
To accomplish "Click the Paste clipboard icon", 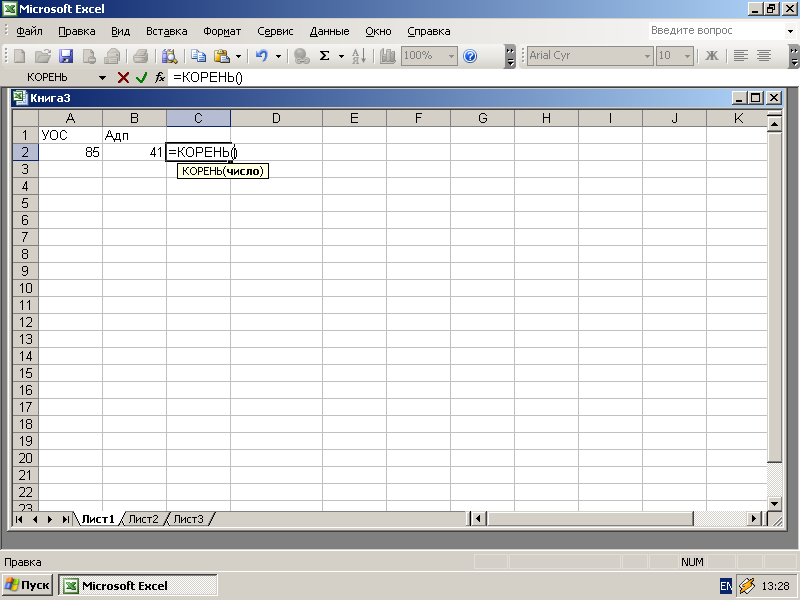I will click(221, 56).
